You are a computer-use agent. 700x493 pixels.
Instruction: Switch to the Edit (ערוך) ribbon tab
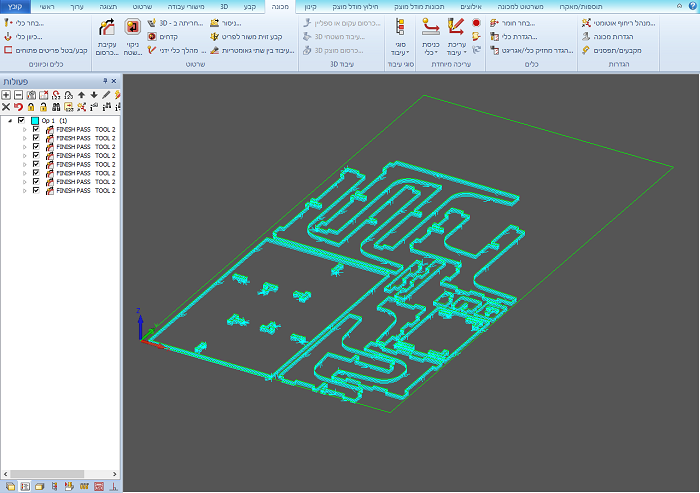point(77,7)
